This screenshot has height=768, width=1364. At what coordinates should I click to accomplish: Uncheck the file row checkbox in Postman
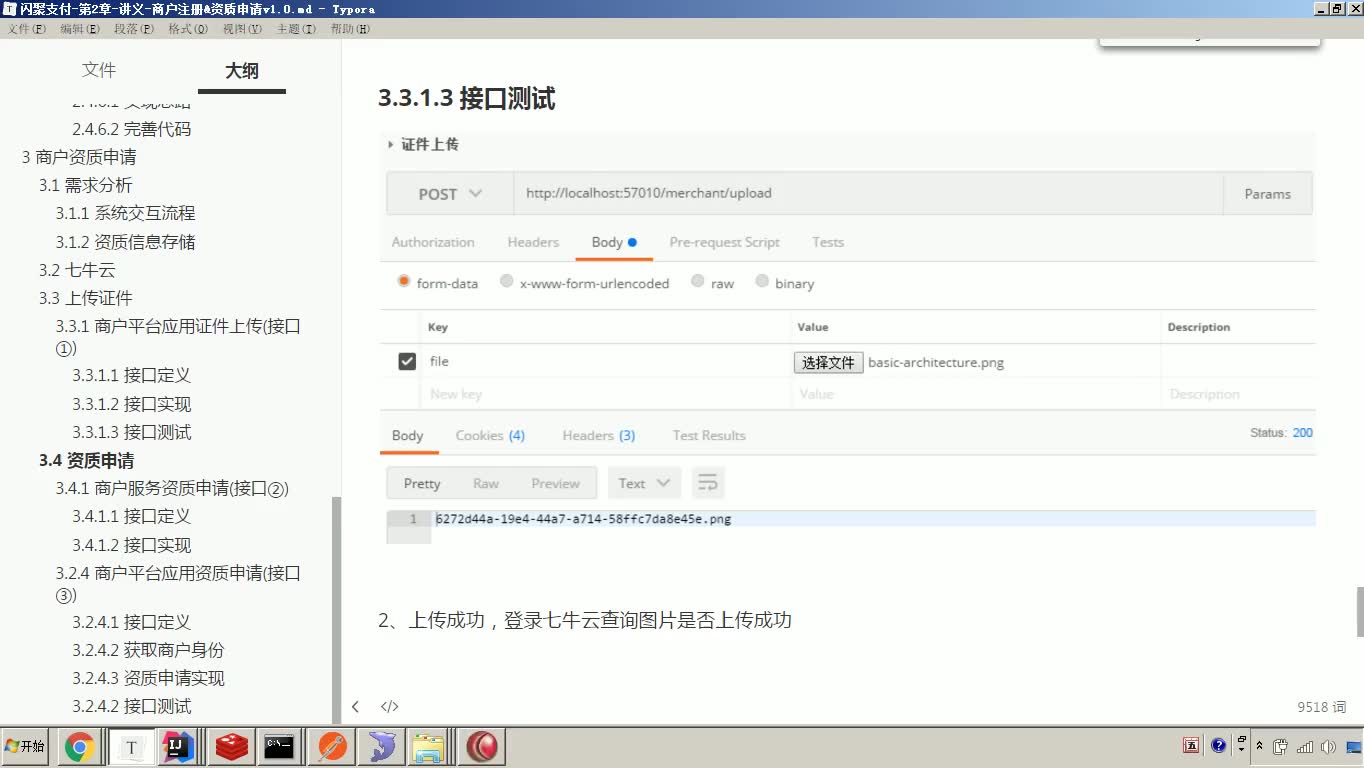point(406,361)
